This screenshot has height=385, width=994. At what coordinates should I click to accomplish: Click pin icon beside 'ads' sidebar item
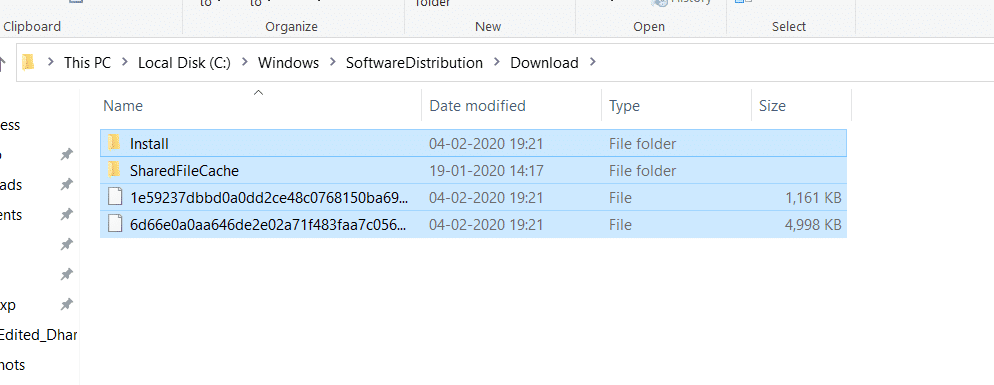pyautogui.click(x=67, y=185)
